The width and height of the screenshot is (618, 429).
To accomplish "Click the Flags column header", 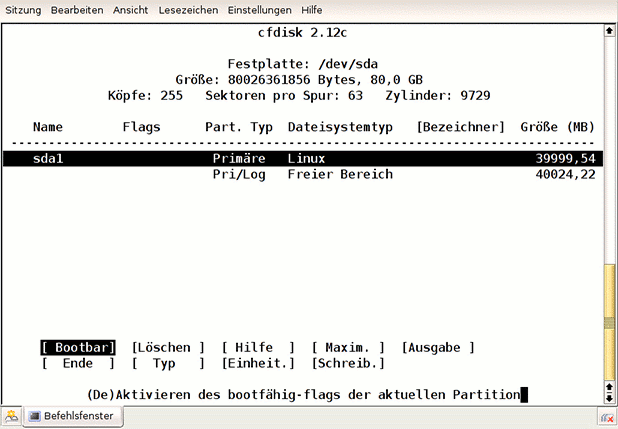I will [141, 127].
